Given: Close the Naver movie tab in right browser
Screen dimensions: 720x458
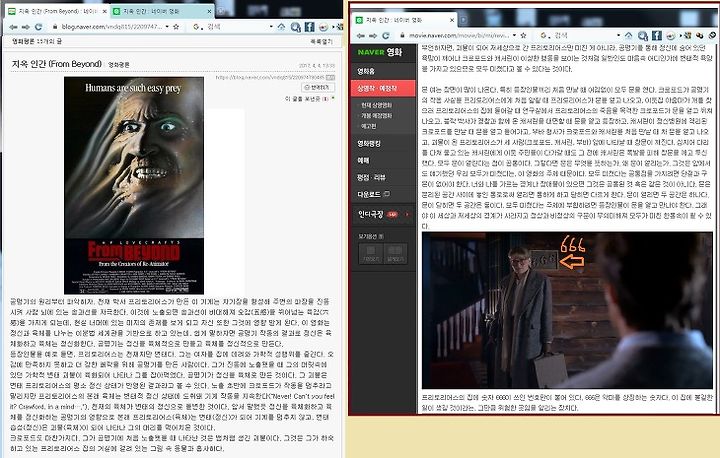Looking at the screenshot, I should (452, 20).
